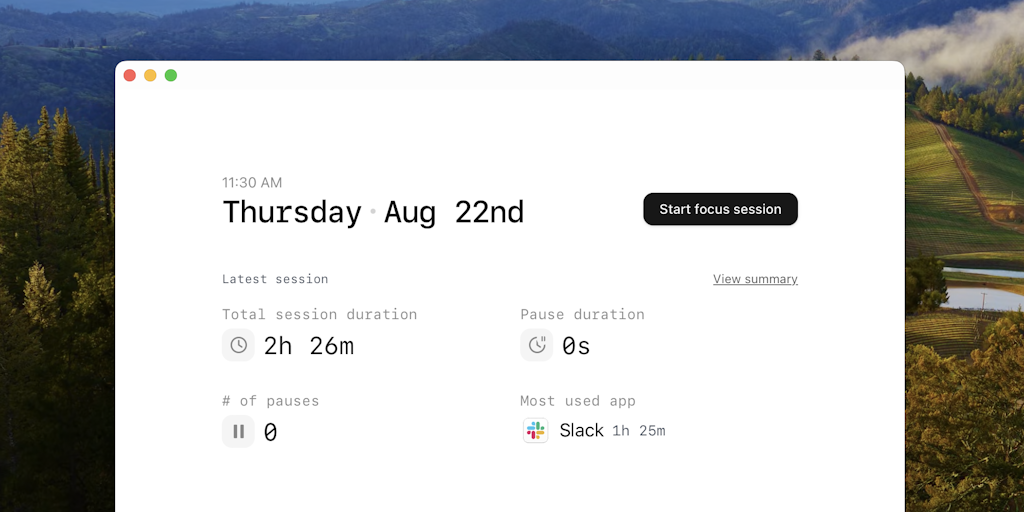This screenshot has width=1024, height=512.
Task: Minimize the window with the yellow button
Action: click(x=150, y=75)
